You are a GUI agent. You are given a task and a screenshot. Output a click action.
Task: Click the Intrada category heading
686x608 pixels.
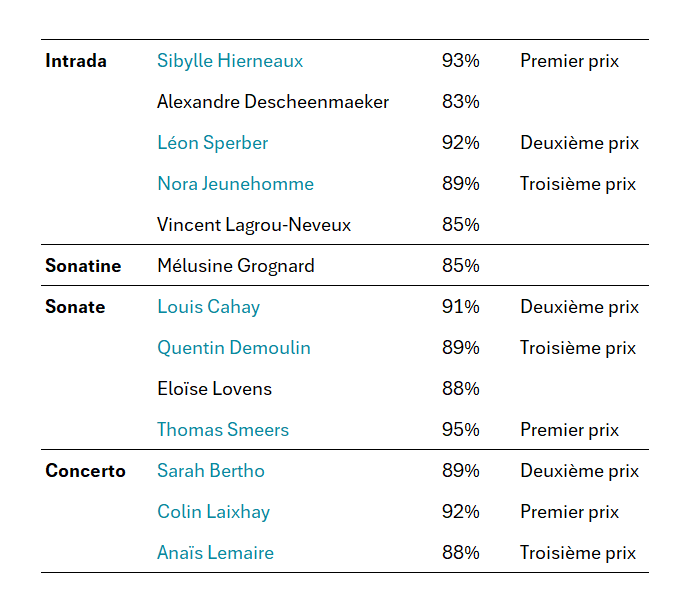coord(76,61)
